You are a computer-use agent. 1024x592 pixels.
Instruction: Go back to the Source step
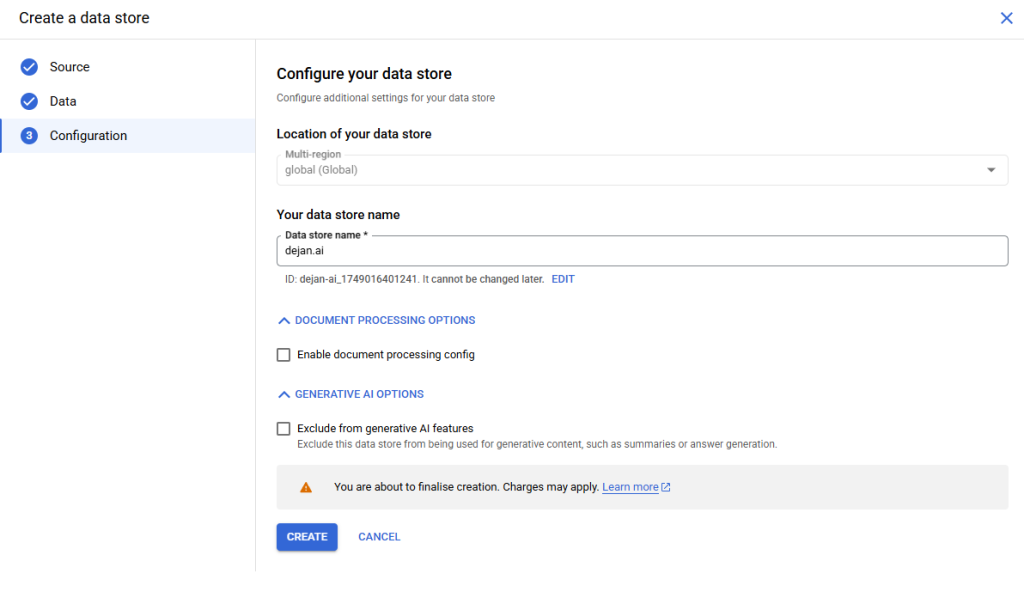pyautogui.click(x=70, y=67)
